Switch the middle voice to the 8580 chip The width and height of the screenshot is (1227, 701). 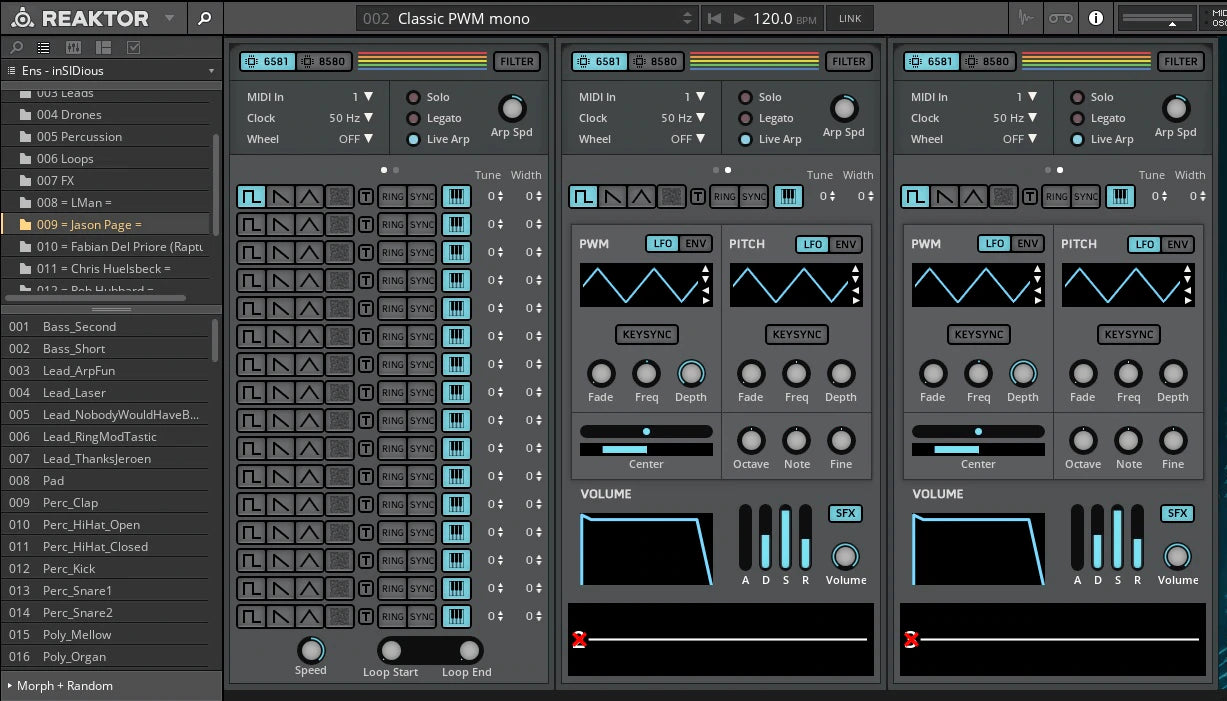coord(656,61)
